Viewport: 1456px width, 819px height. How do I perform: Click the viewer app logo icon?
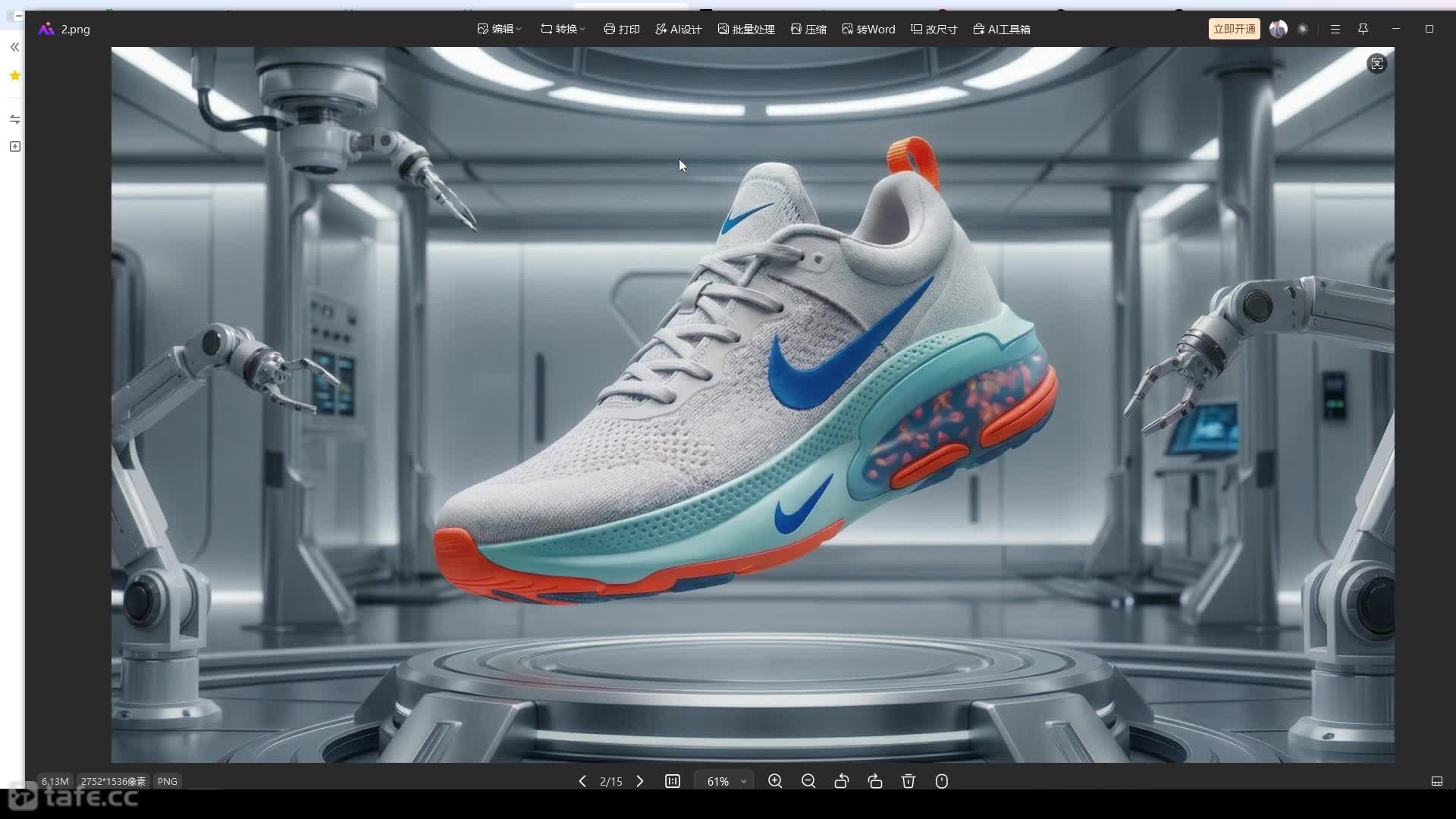[x=46, y=29]
